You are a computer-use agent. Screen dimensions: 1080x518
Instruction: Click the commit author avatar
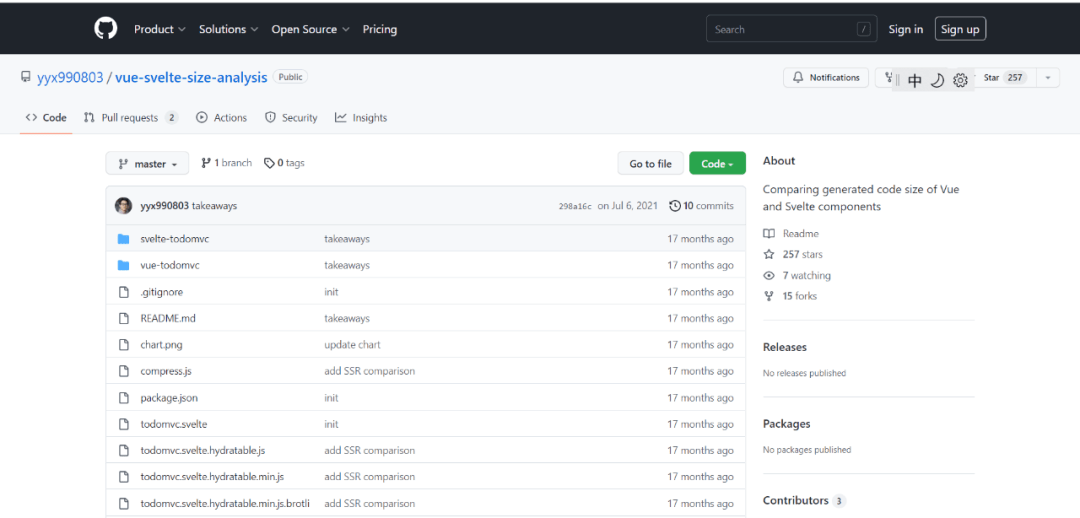123,206
